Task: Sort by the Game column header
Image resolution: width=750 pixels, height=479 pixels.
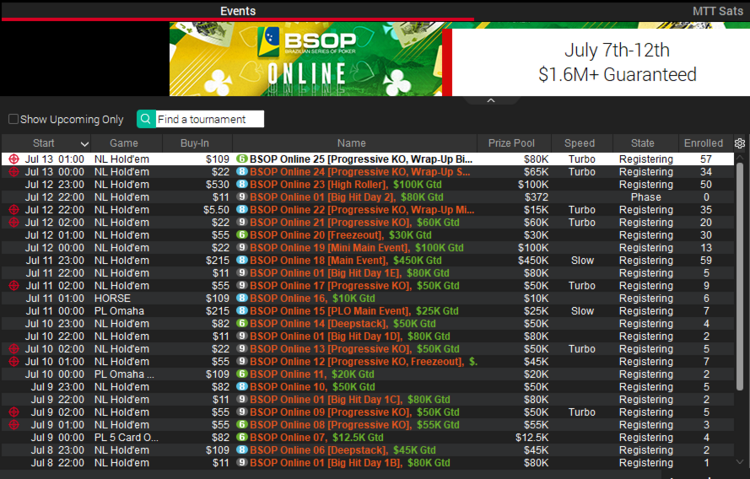Action: (x=124, y=143)
